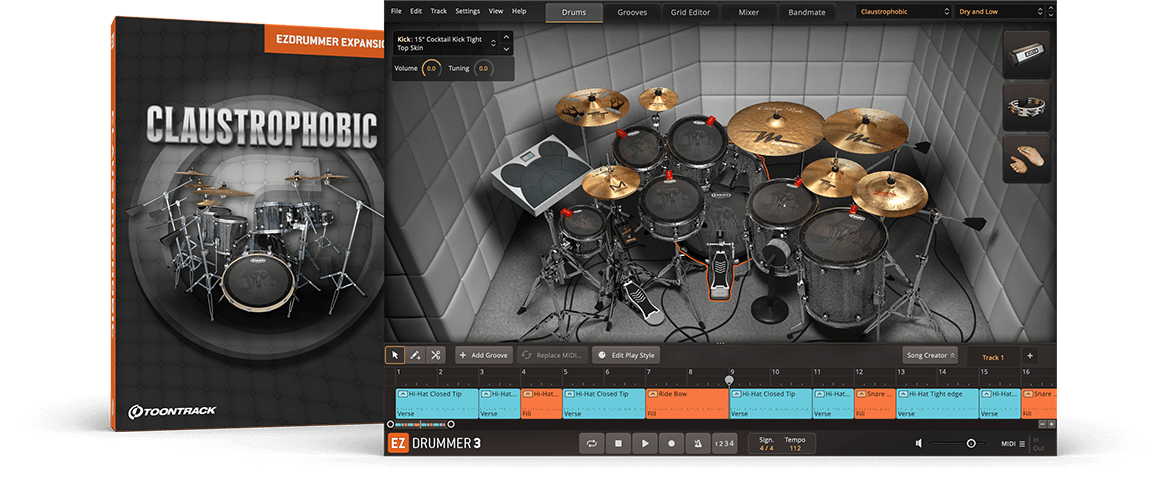Toggle the 1234 count-in

coord(724,443)
